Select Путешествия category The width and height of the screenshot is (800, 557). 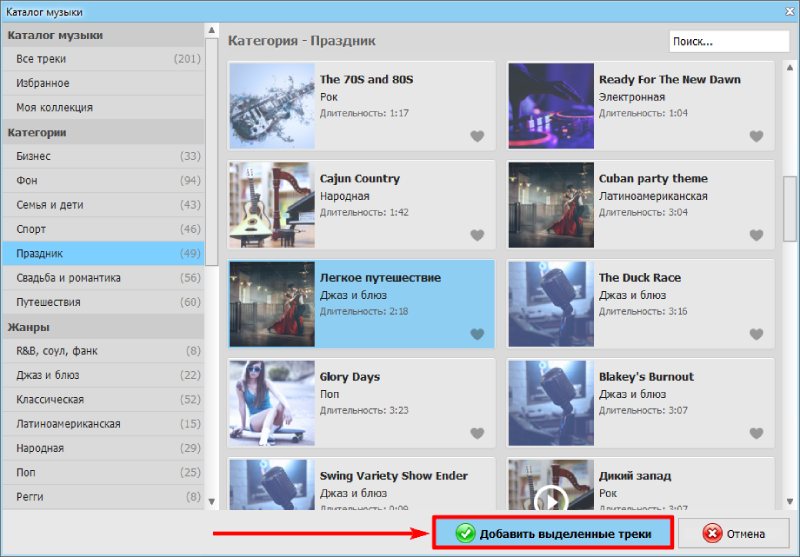point(103,302)
